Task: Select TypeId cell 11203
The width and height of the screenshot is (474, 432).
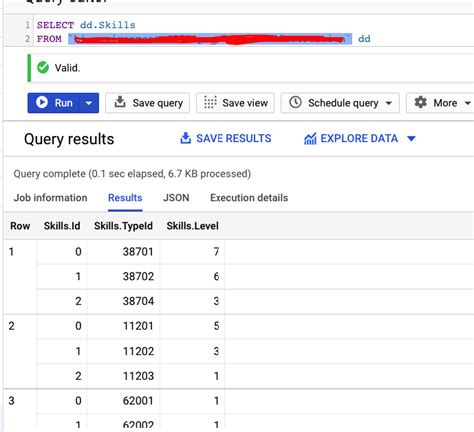Action: click(x=138, y=376)
